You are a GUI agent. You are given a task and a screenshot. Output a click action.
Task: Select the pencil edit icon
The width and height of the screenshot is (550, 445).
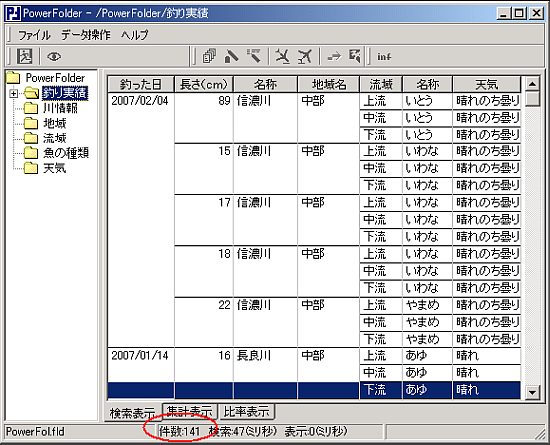point(231,56)
